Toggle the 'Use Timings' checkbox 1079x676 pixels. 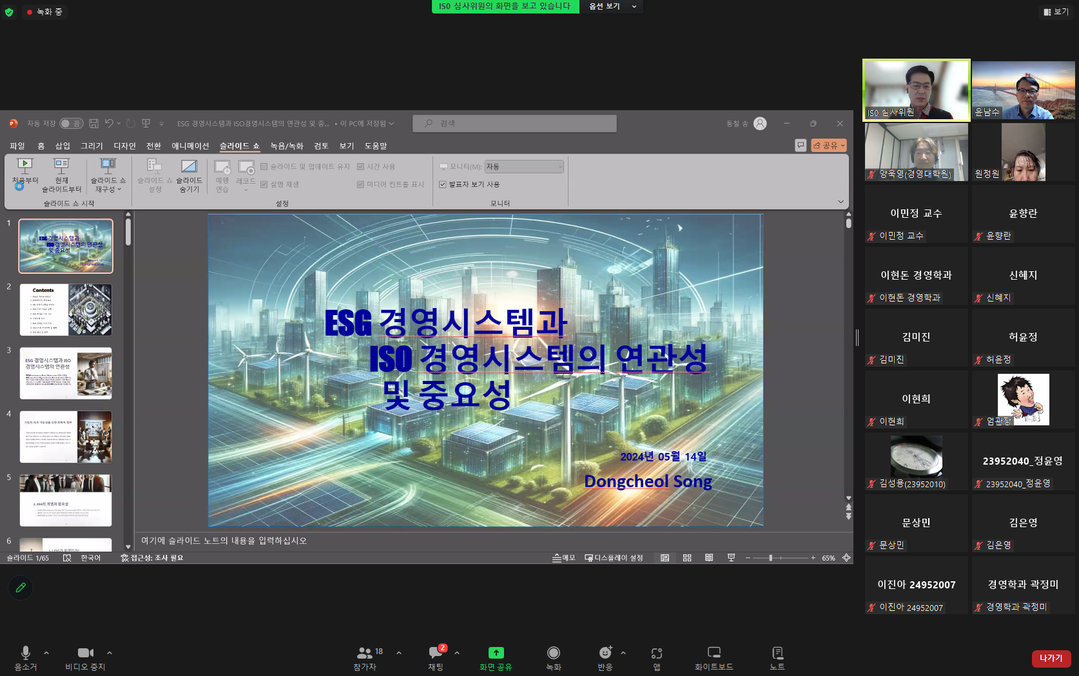360,166
